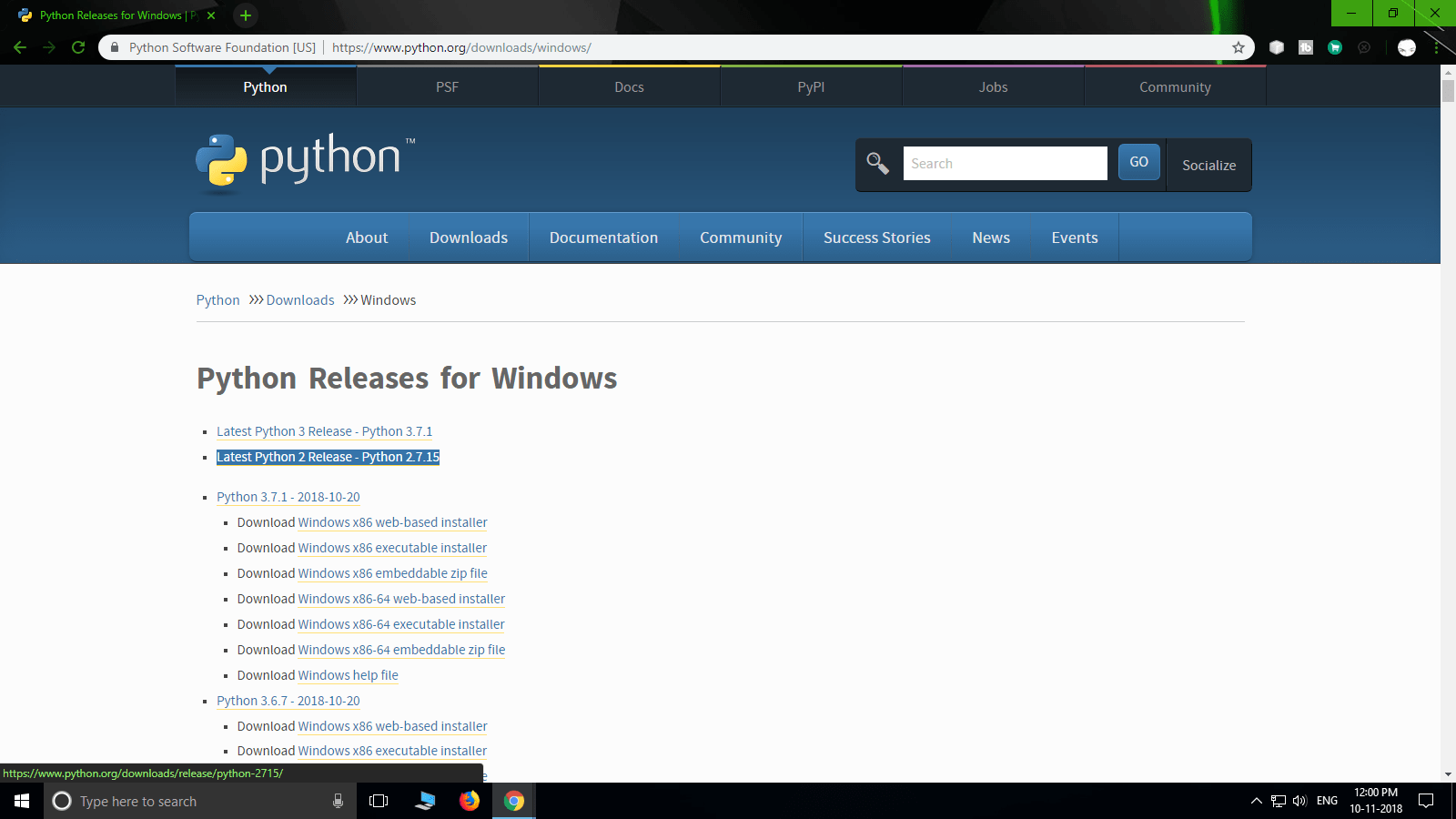Open the Community top tab

tap(1176, 86)
